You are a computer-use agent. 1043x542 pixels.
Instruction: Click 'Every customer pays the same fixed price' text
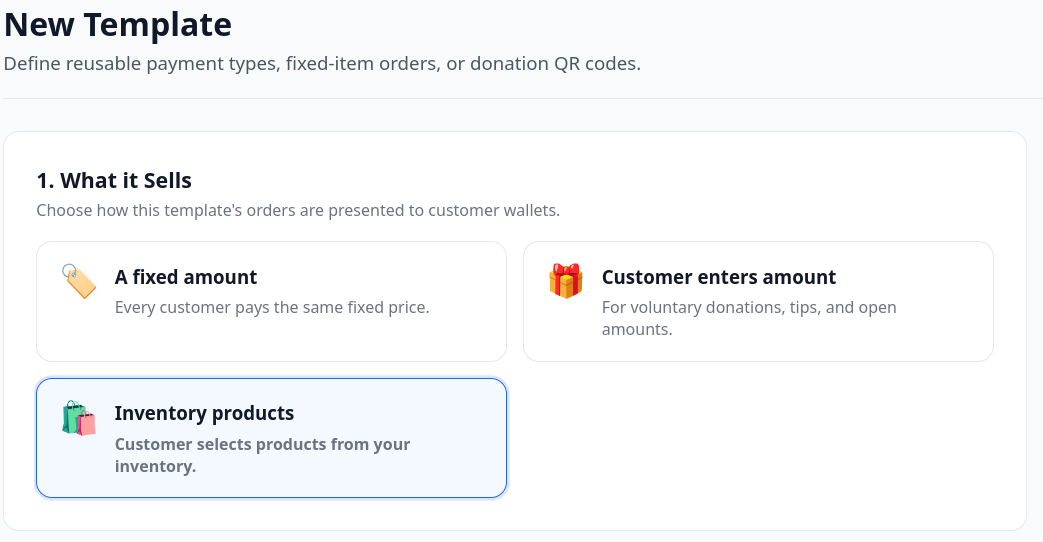[x=272, y=307]
